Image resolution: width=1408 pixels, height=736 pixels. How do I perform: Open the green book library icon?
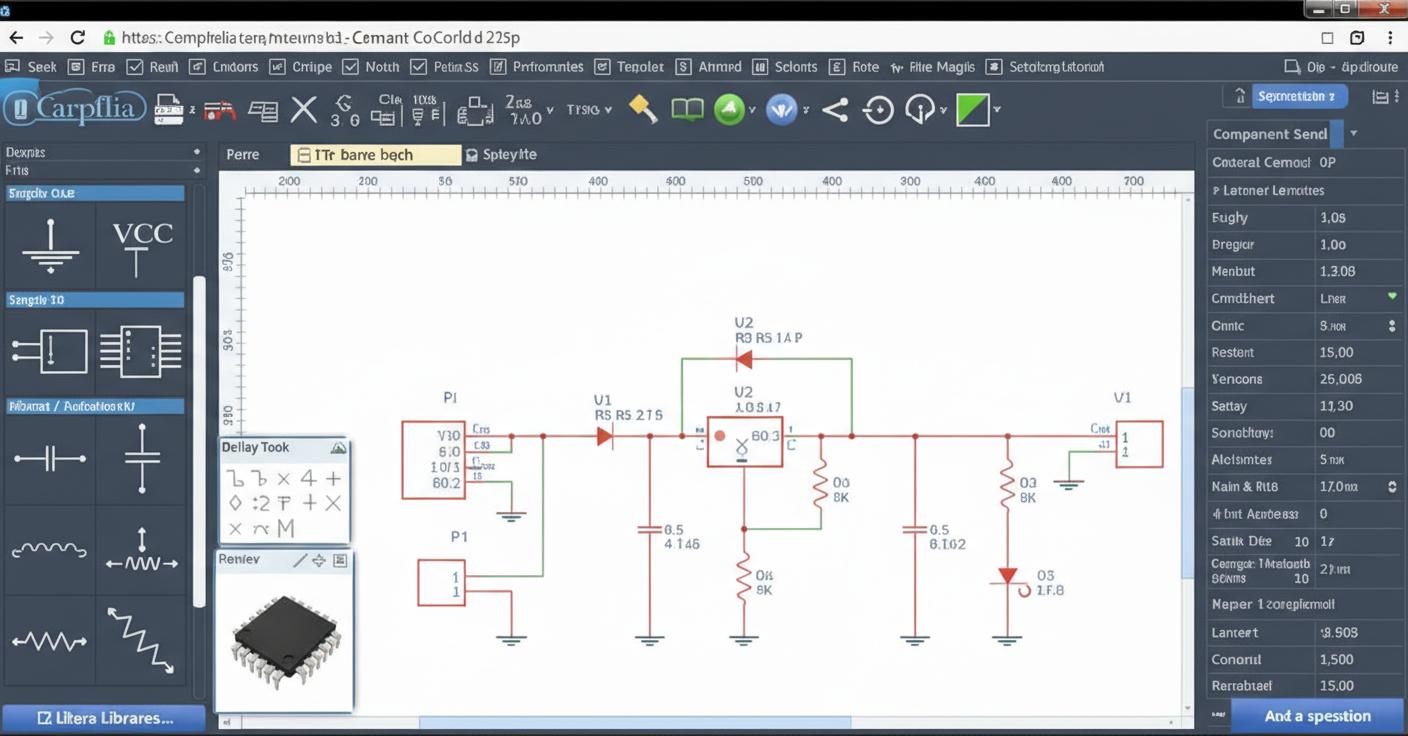click(x=687, y=109)
